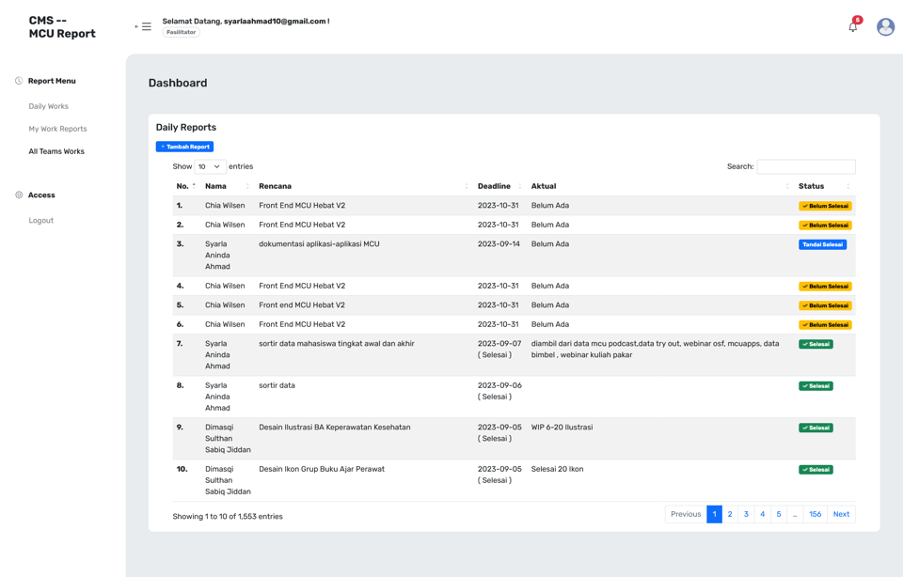
Task: Click into the Search input field
Action: click(x=805, y=167)
